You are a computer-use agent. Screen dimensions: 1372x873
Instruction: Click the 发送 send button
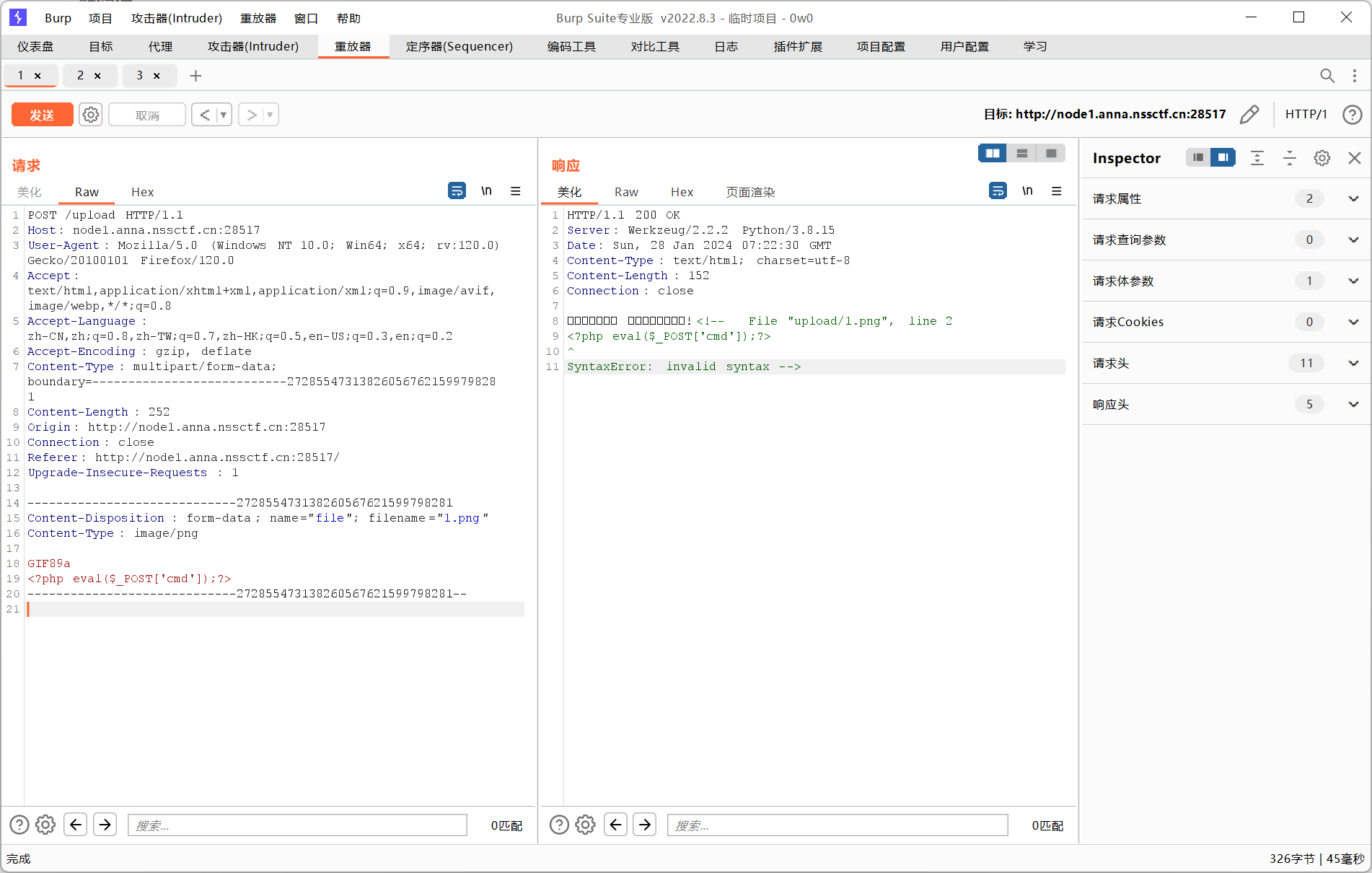(42, 115)
